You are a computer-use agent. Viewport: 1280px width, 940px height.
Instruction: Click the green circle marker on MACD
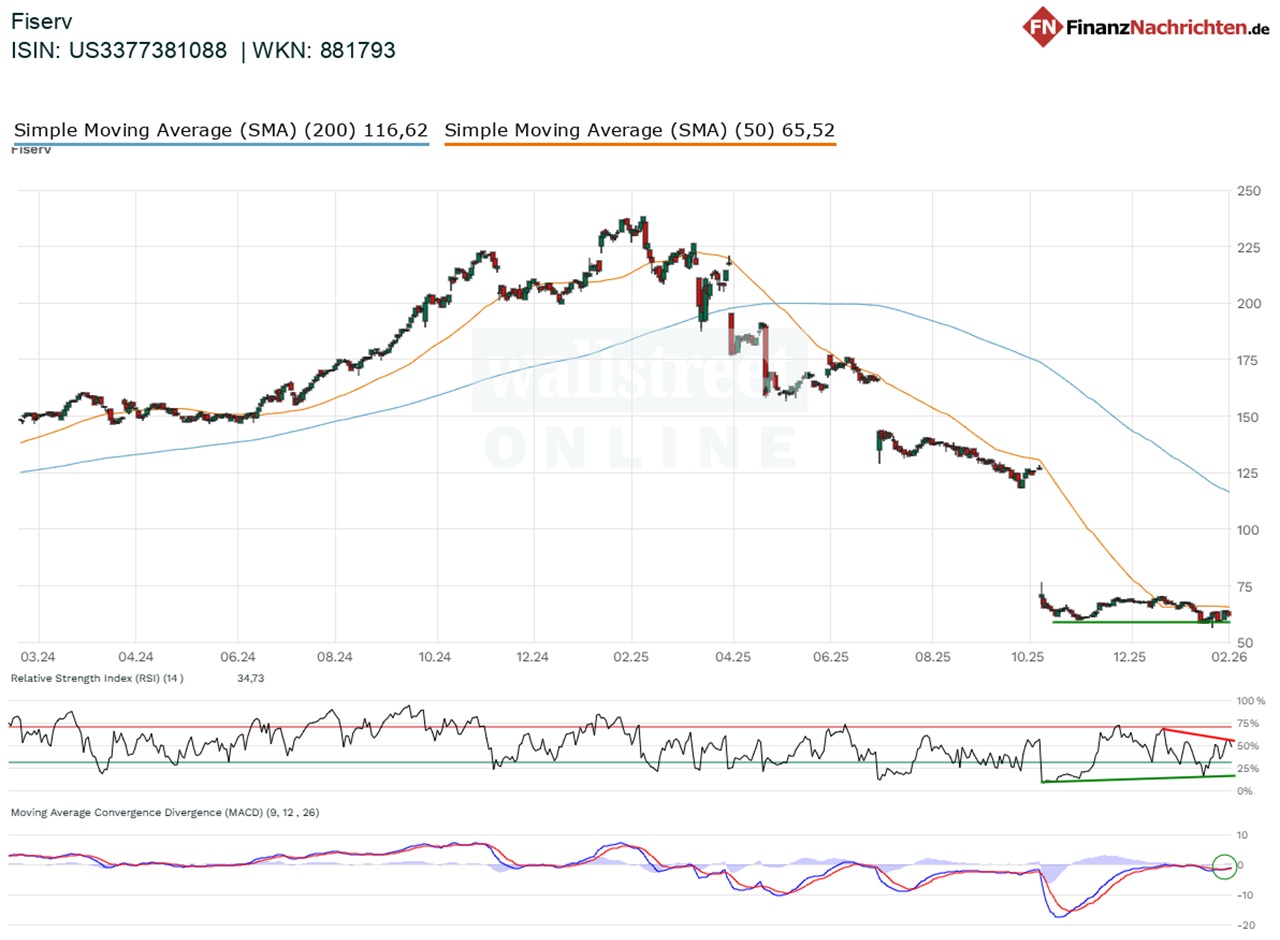[x=1224, y=866]
